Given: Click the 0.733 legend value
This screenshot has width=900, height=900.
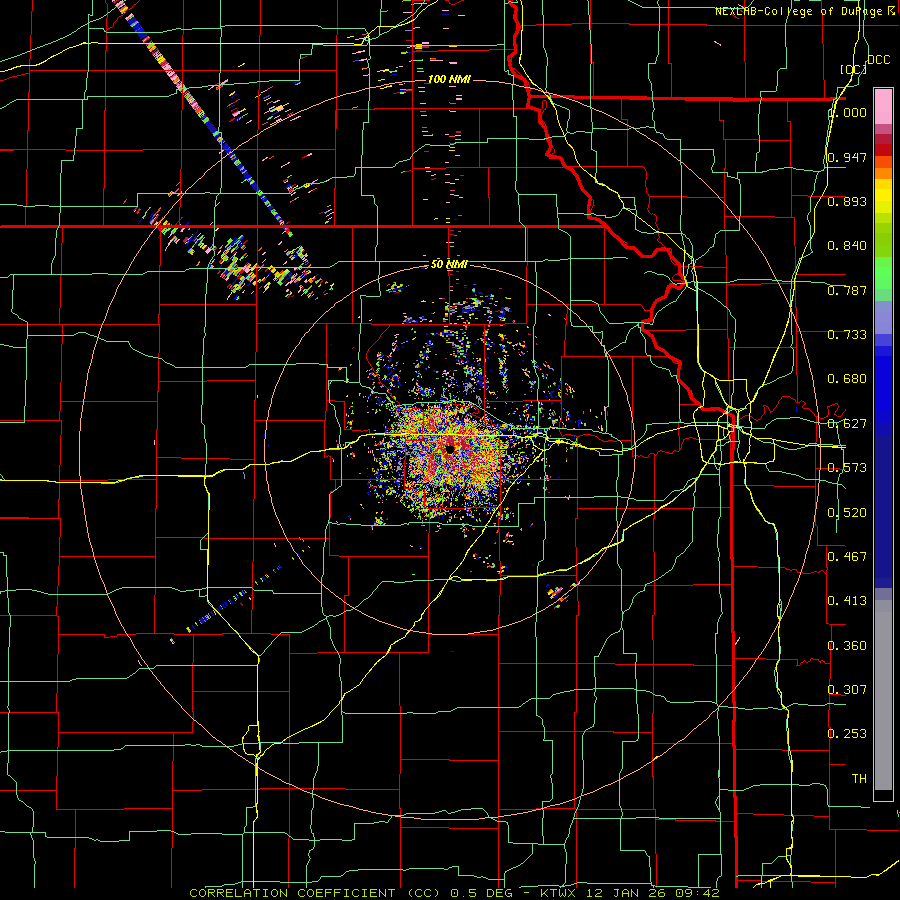Looking at the screenshot, I should pyautogui.click(x=847, y=335).
